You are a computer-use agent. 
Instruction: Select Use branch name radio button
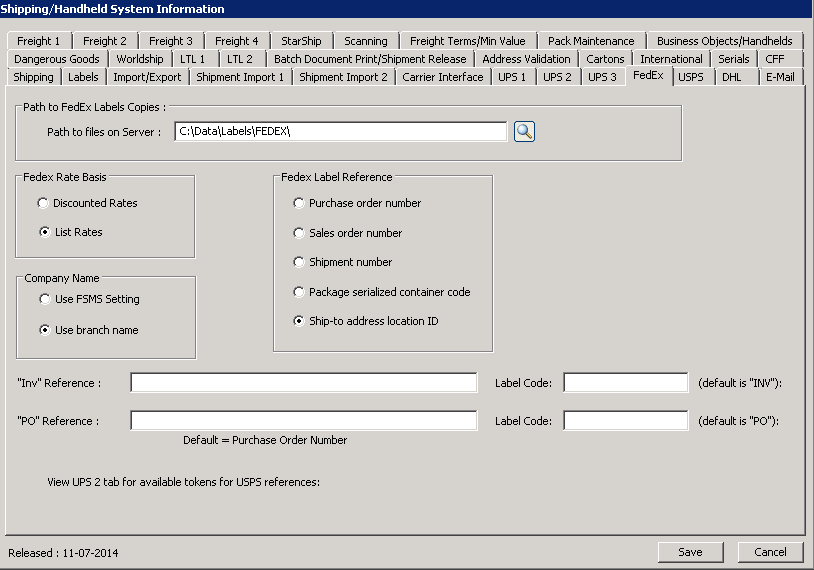point(43,330)
